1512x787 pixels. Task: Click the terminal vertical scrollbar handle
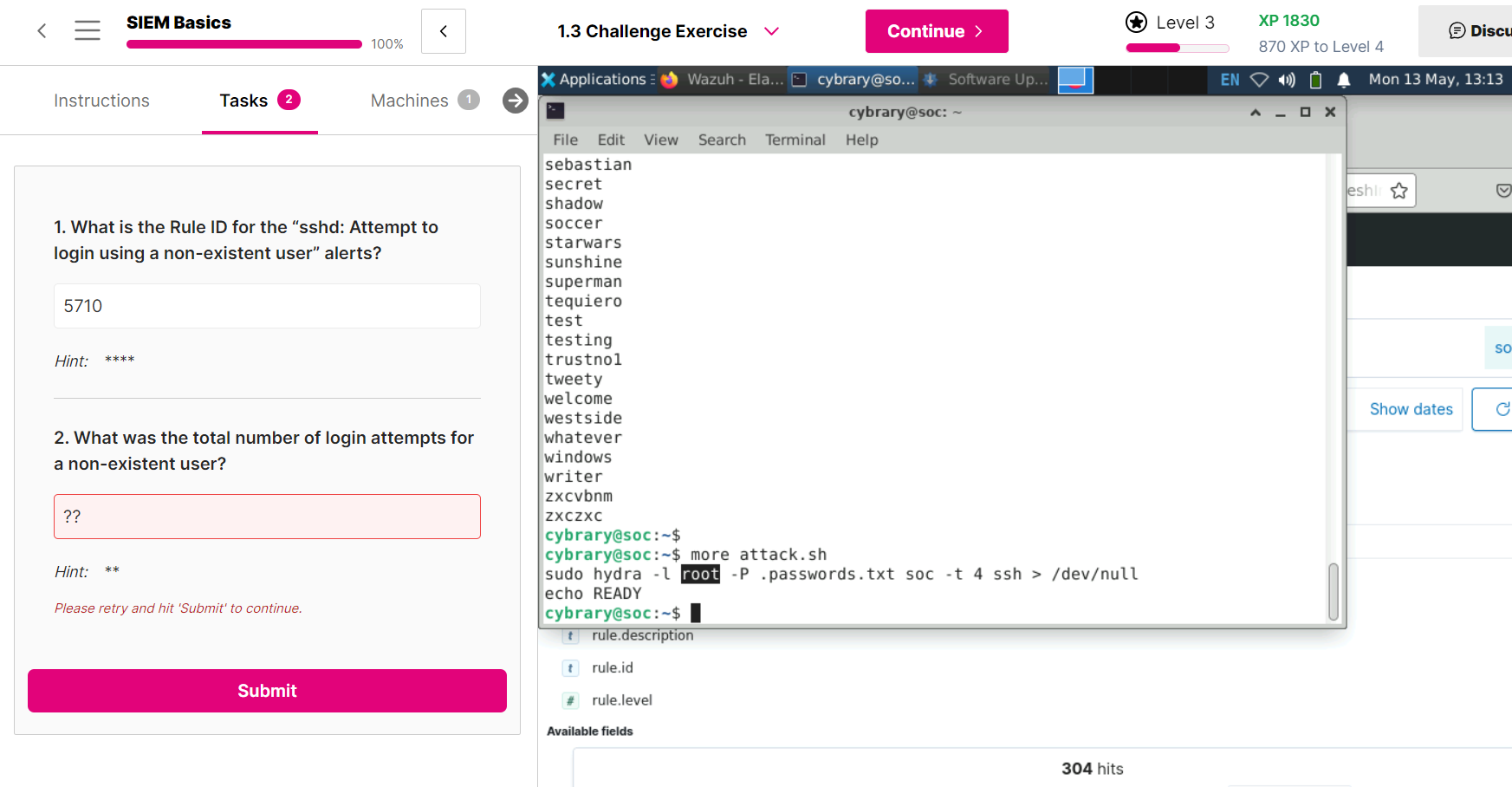[x=1333, y=591]
